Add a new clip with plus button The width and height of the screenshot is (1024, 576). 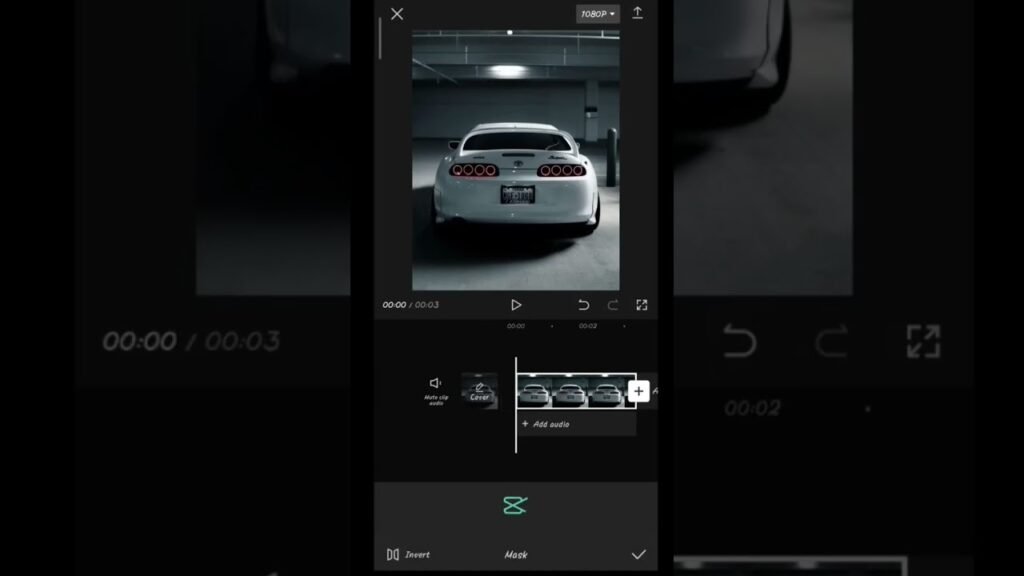(x=639, y=390)
